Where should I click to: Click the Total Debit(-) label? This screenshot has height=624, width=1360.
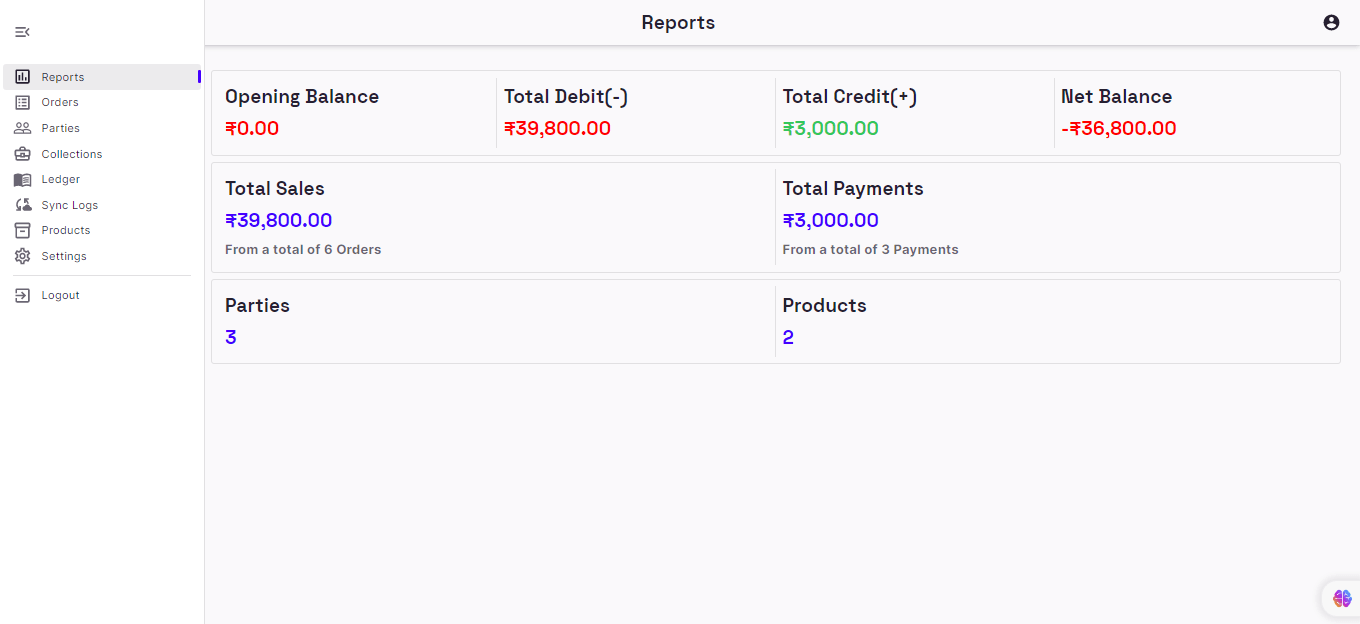coord(566,96)
